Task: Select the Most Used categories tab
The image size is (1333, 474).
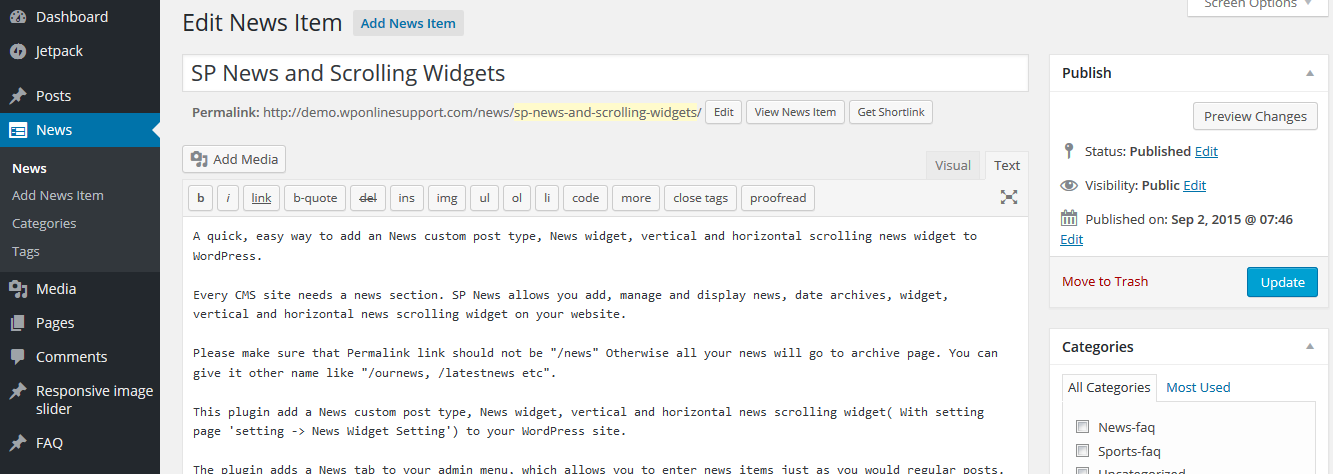Action: 1198,387
